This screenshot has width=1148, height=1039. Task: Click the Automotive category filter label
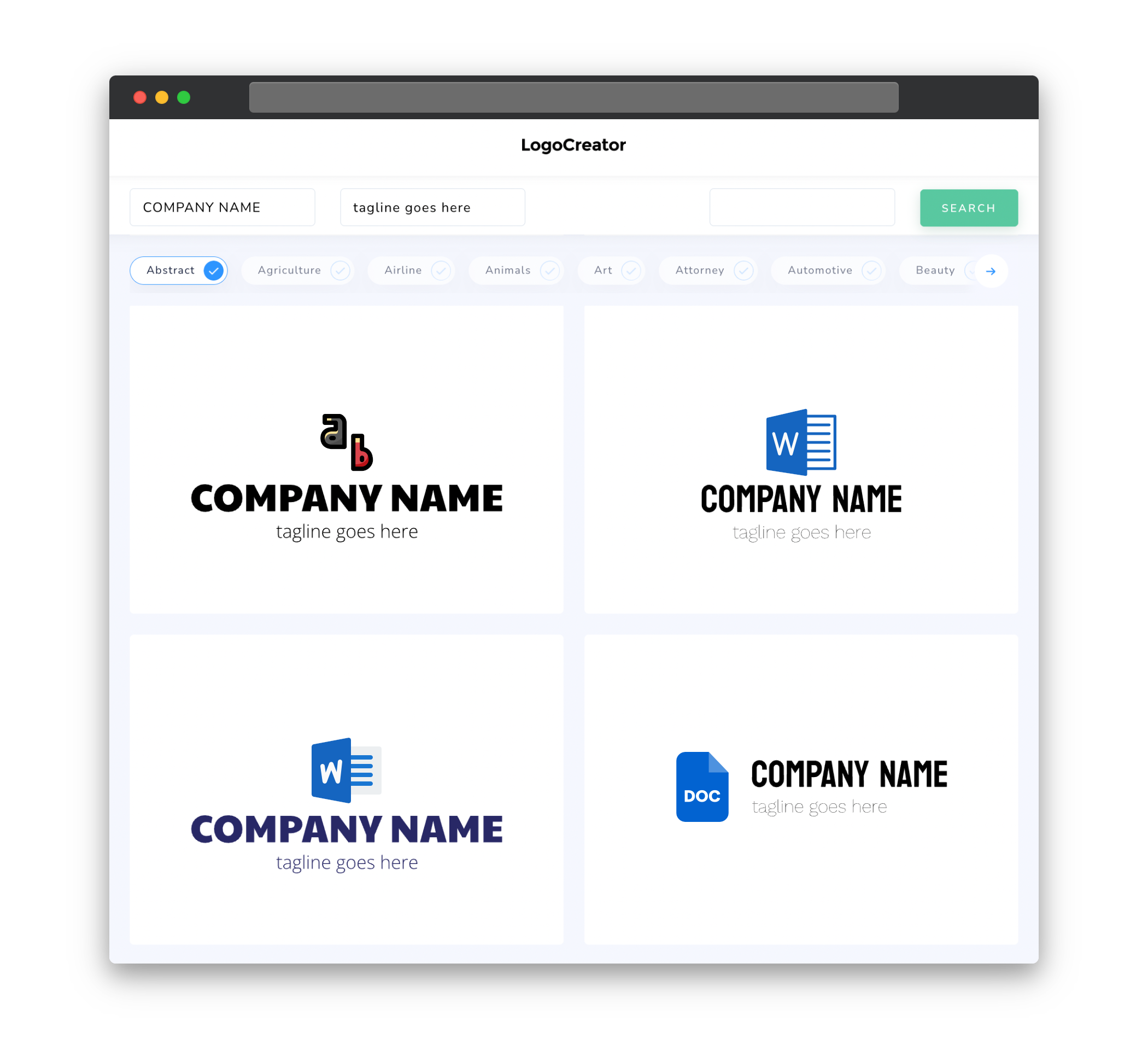[x=820, y=270]
